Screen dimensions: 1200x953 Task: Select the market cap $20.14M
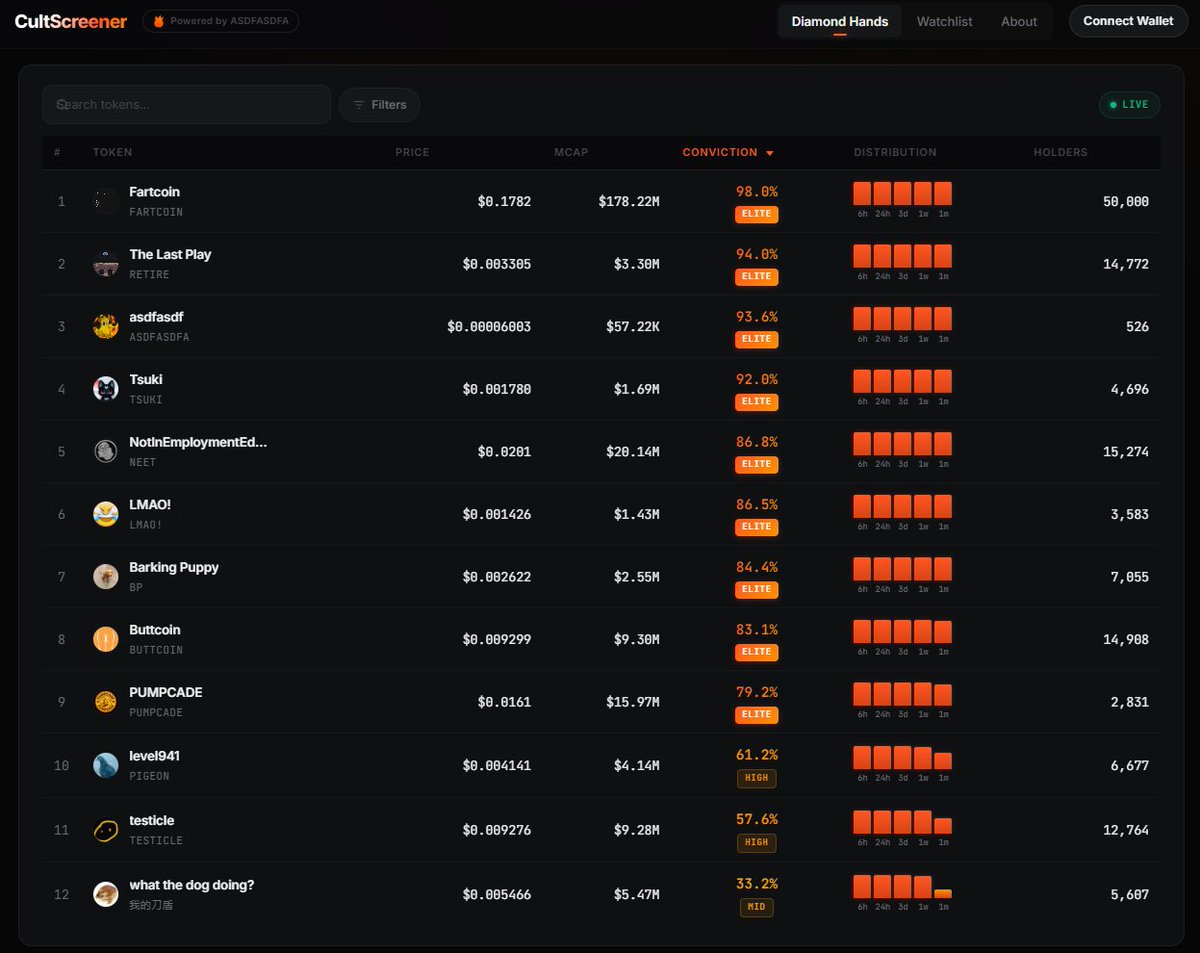point(633,452)
